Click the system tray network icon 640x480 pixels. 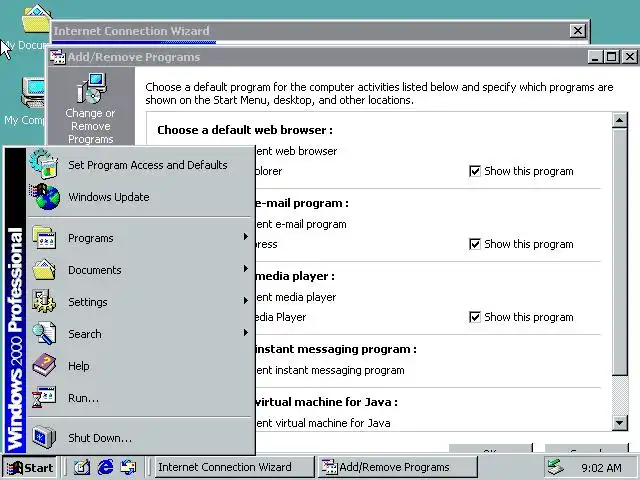pyautogui.click(x=556, y=467)
